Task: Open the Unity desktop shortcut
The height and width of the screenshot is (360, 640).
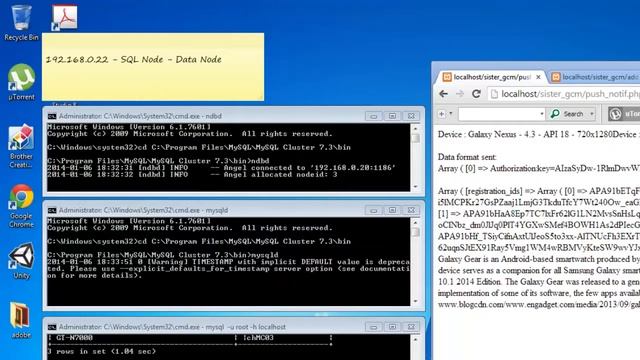Action: (21, 261)
